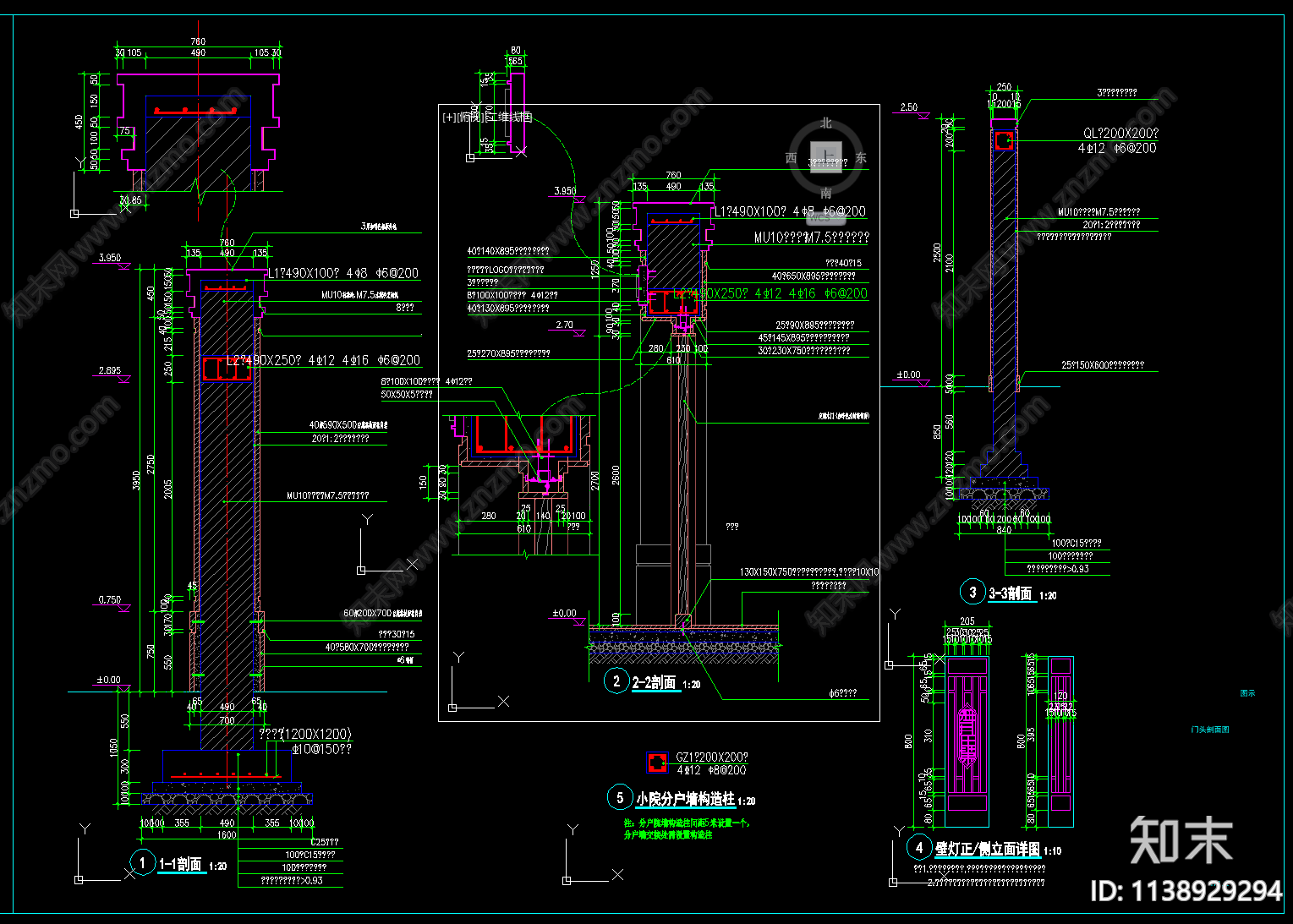Select the "C25???" note under section 1-1
The image size is (1293, 924).
click(326, 842)
